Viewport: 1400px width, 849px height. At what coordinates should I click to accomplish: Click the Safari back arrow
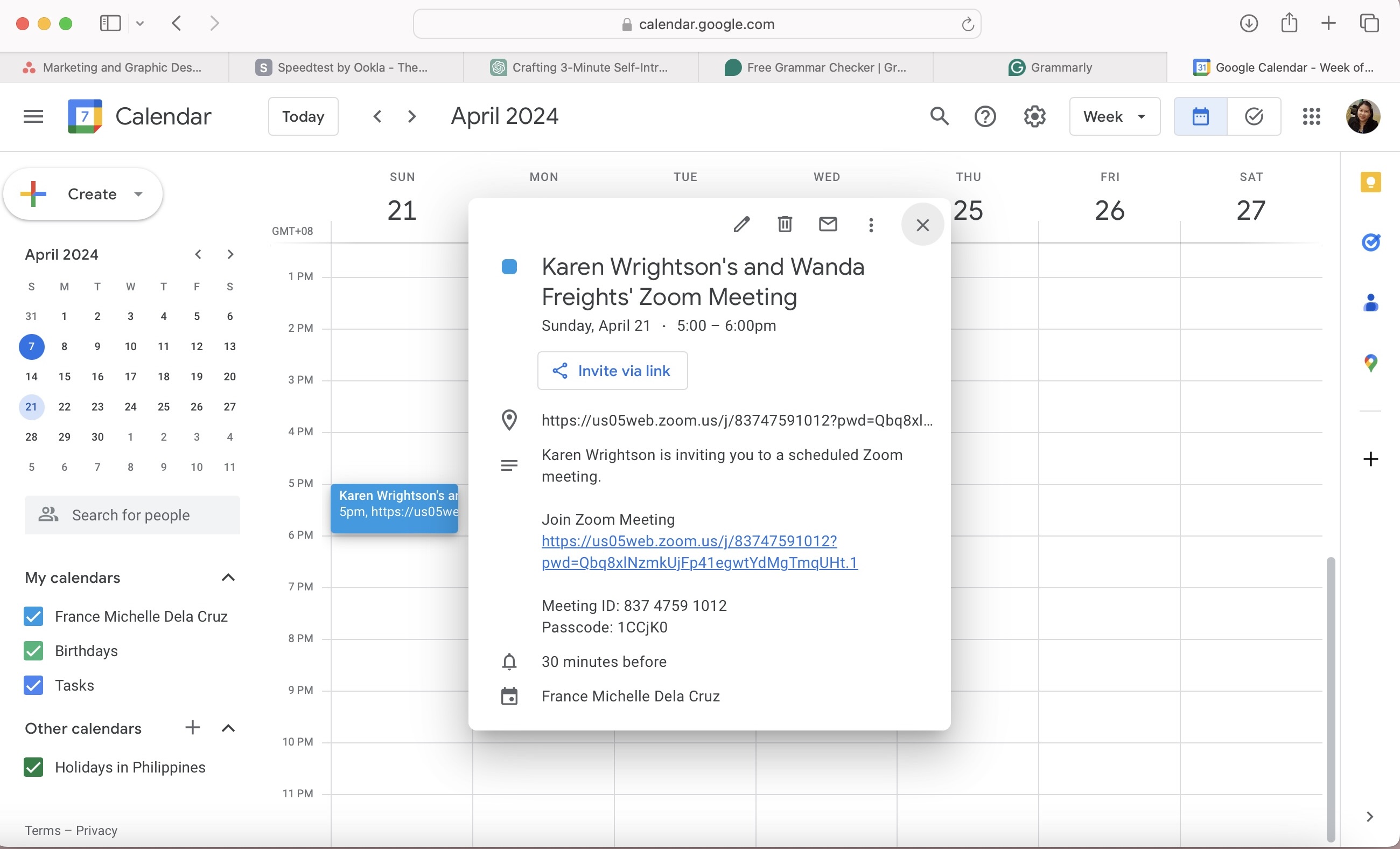[176, 23]
